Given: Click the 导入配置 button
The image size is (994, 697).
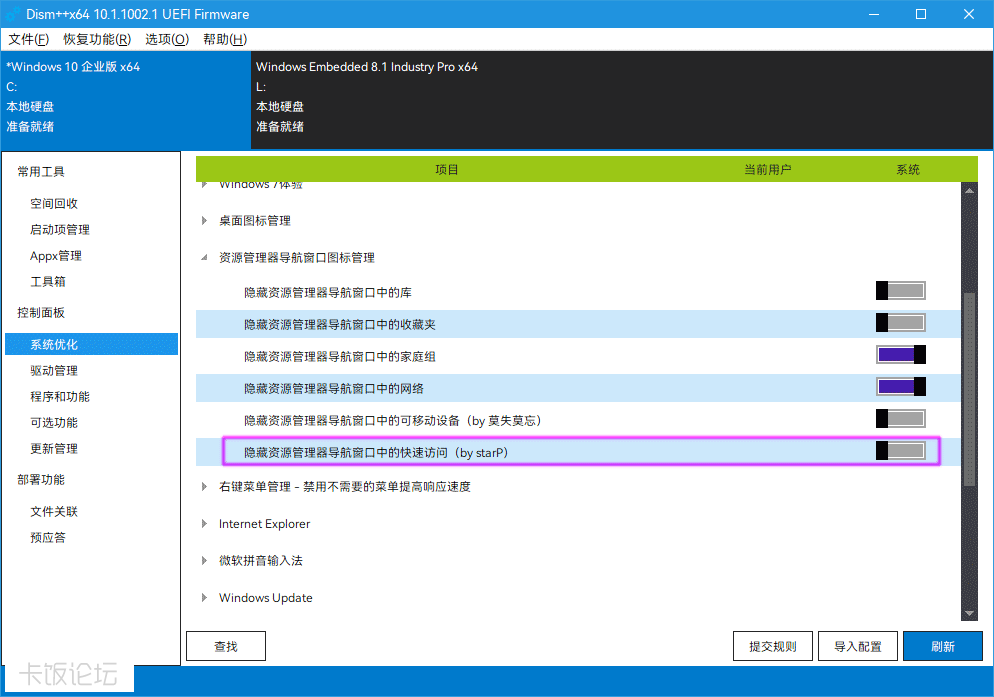Looking at the screenshot, I should click(x=857, y=646).
